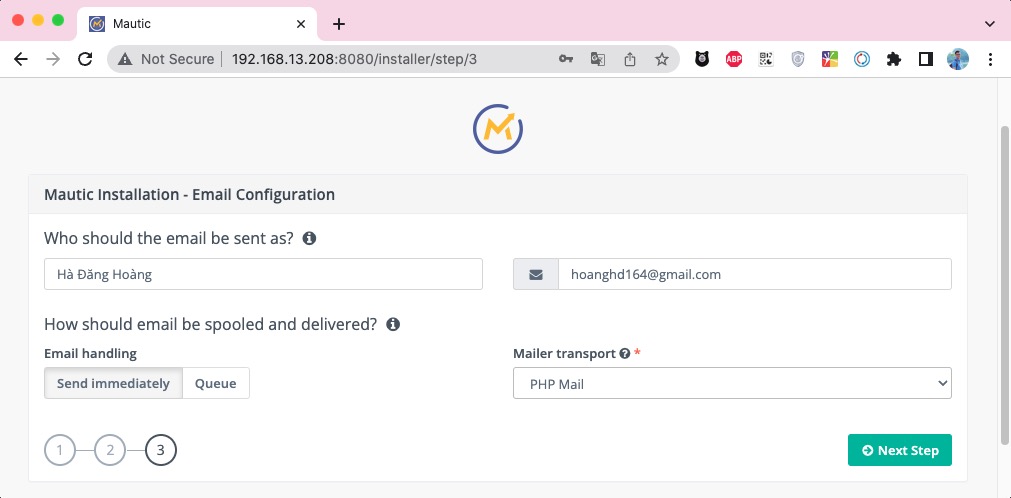The width and height of the screenshot is (1011, 498).
Task: Click the Not Secure warning icon
Action: pyautogui.click(x=127, y=59)
